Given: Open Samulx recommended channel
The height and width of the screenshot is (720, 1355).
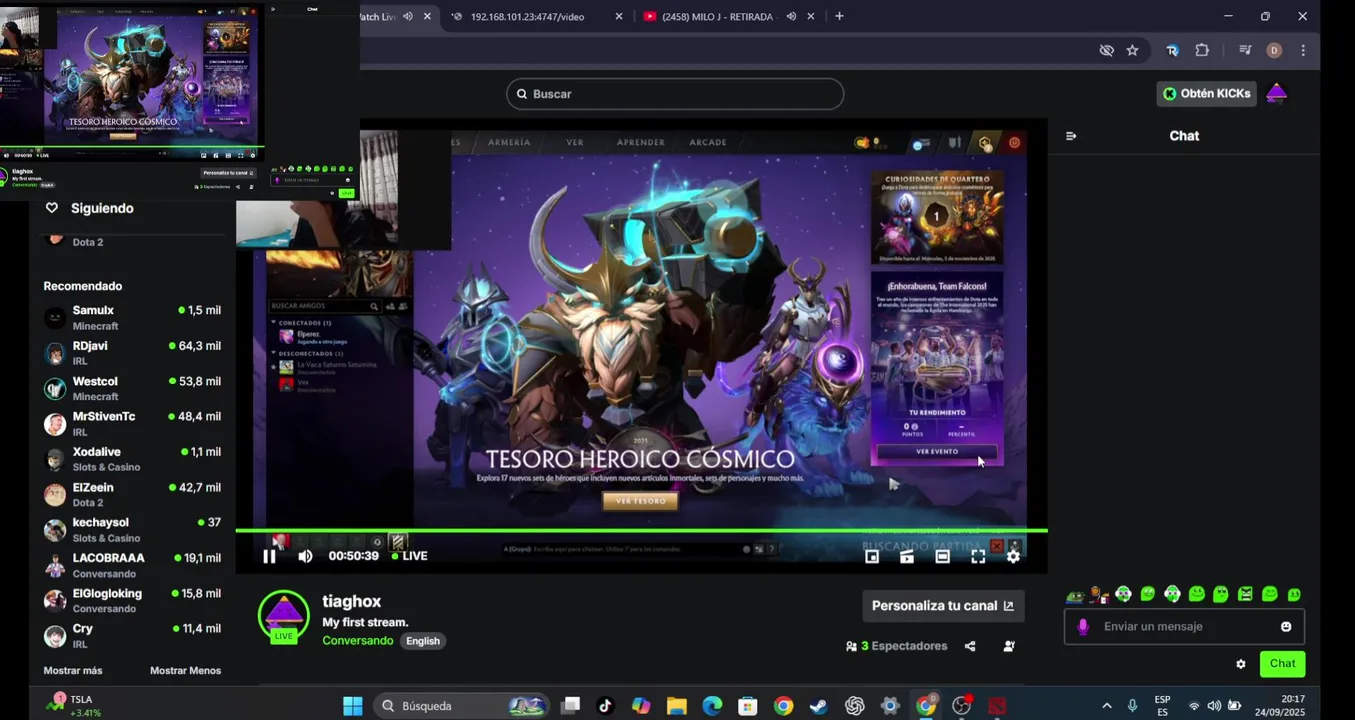Looking at the screenshot, I should click(132, 318).
